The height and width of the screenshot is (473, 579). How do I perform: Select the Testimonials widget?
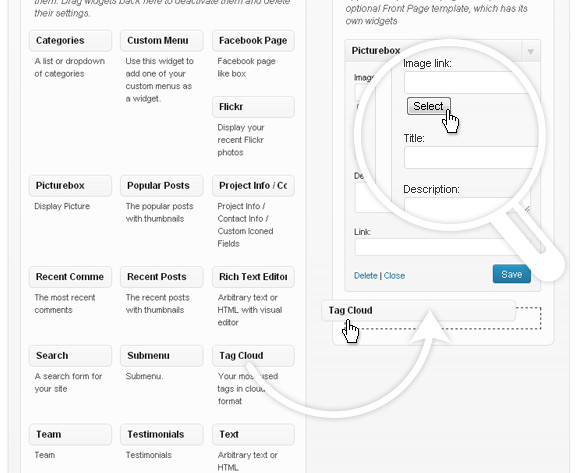(161, 435)
